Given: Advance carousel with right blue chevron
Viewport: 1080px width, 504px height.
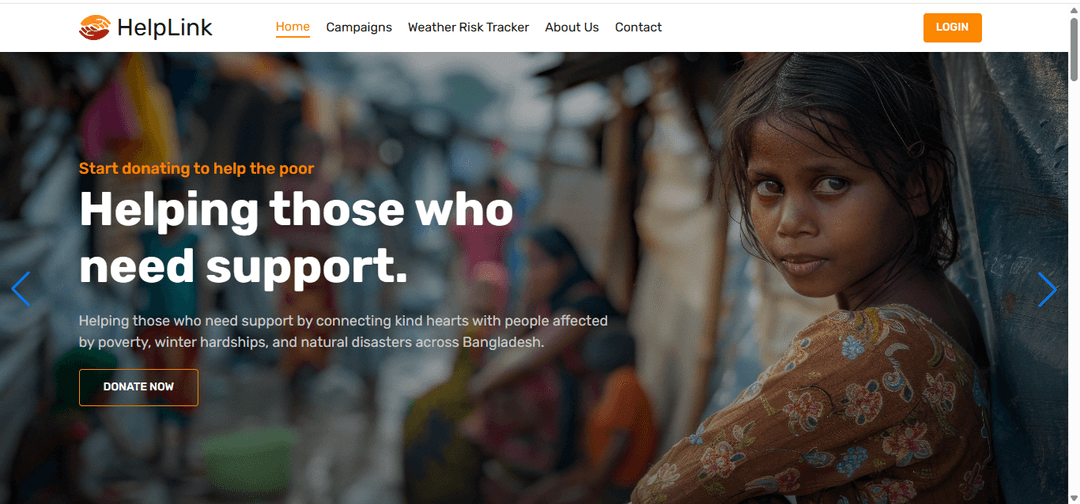Looking at the screenshot, I should (1048, 289).
